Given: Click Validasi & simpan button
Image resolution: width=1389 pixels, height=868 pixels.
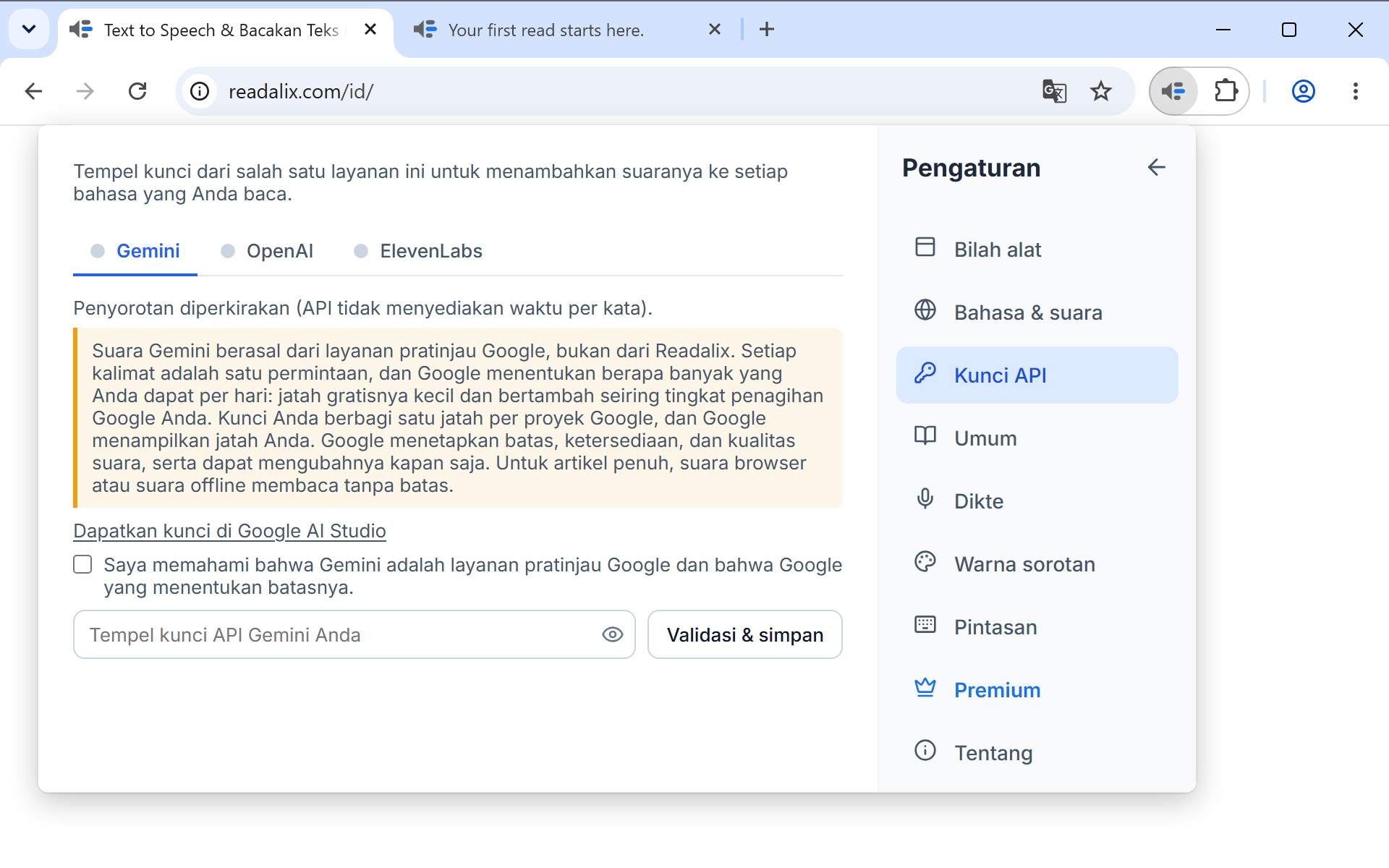Looking at the screenshot, I should point(745,634).
